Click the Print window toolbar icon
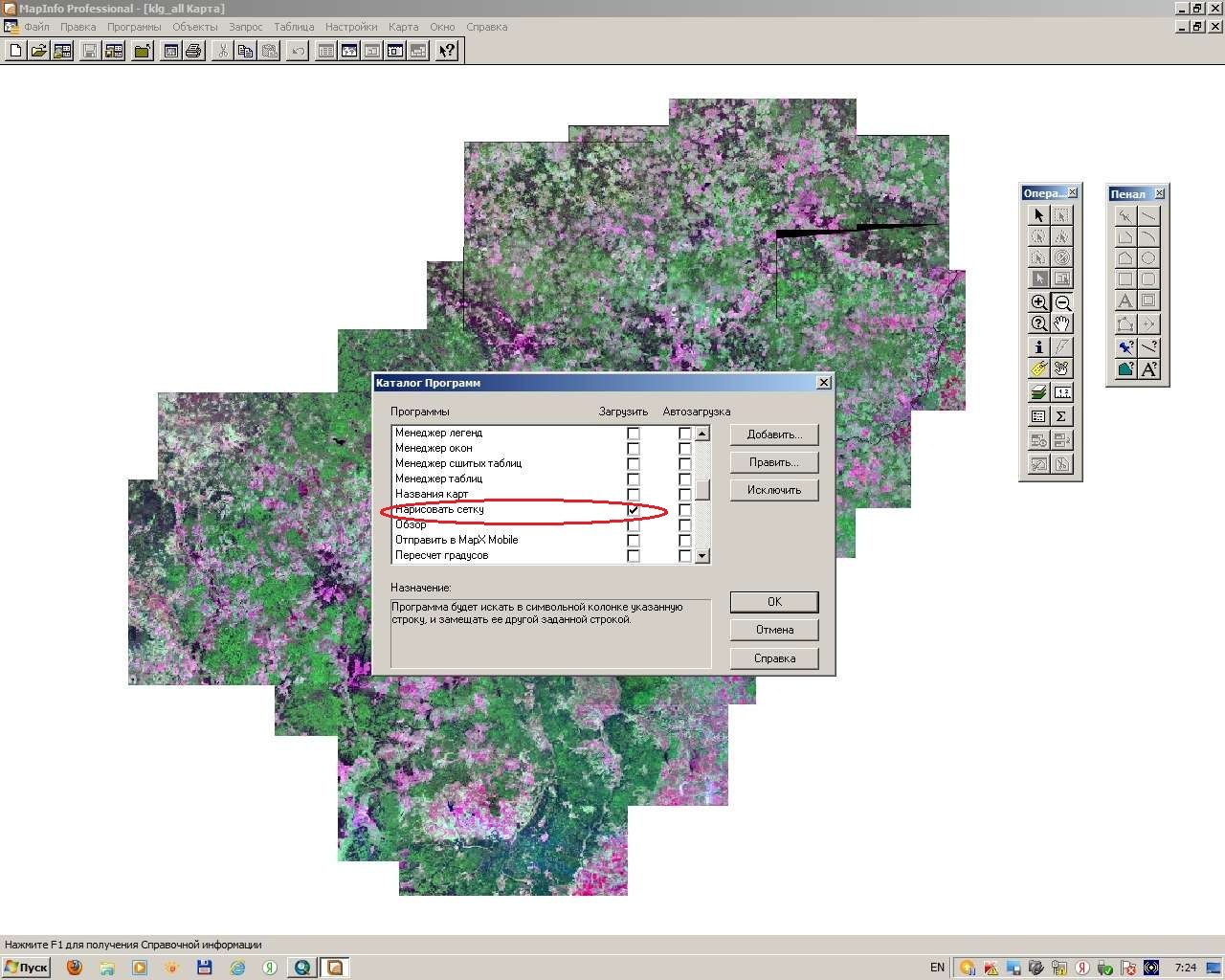 (193, 51)
